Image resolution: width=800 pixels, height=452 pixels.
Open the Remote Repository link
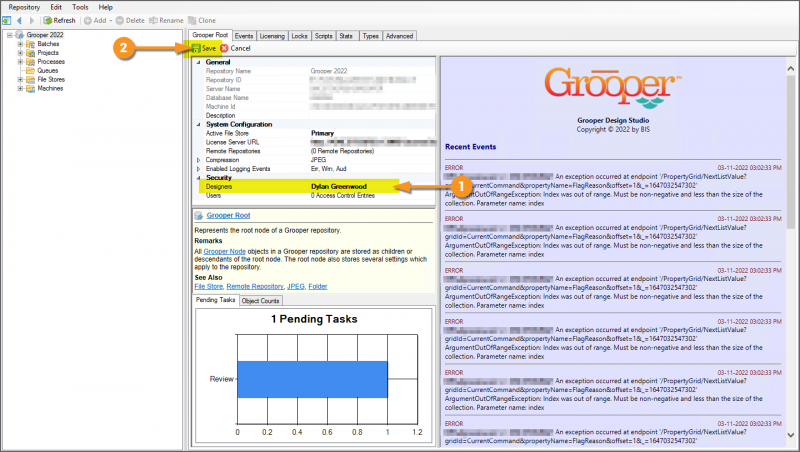pyautogui.click(x=255, y=287)
